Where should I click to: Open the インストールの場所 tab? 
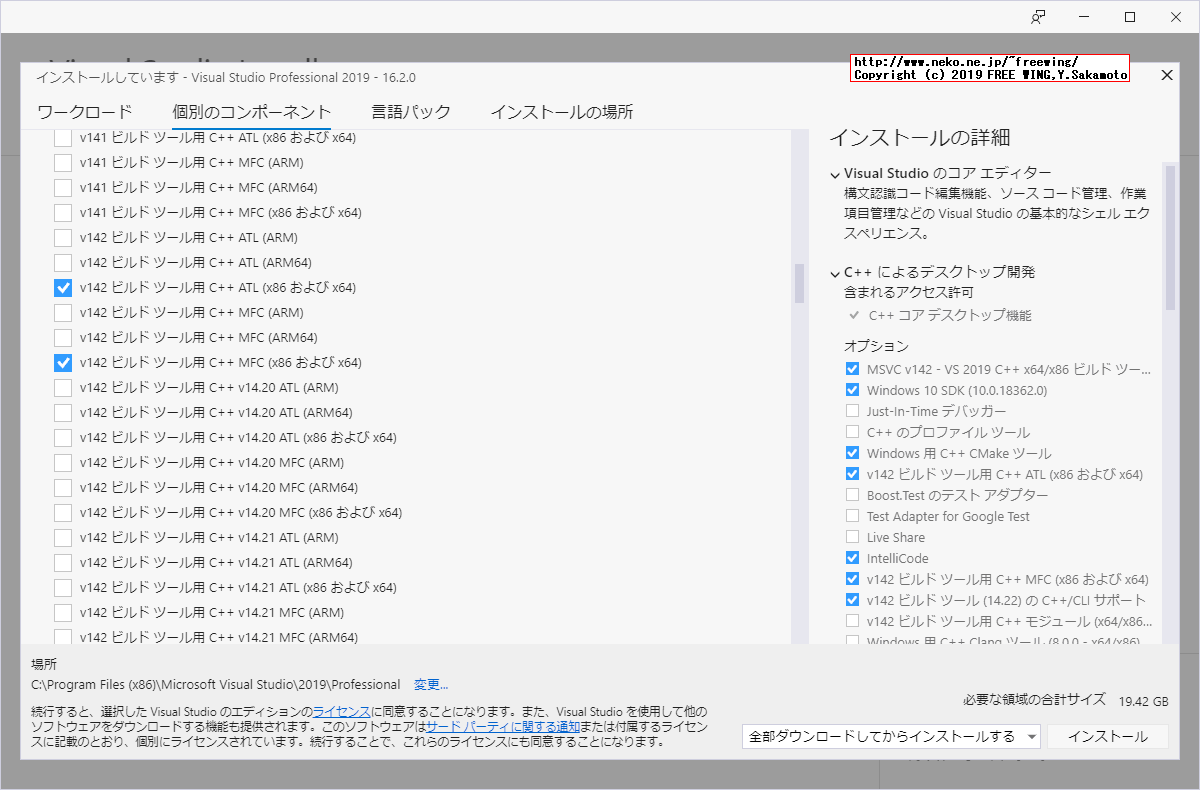(560, 112)
